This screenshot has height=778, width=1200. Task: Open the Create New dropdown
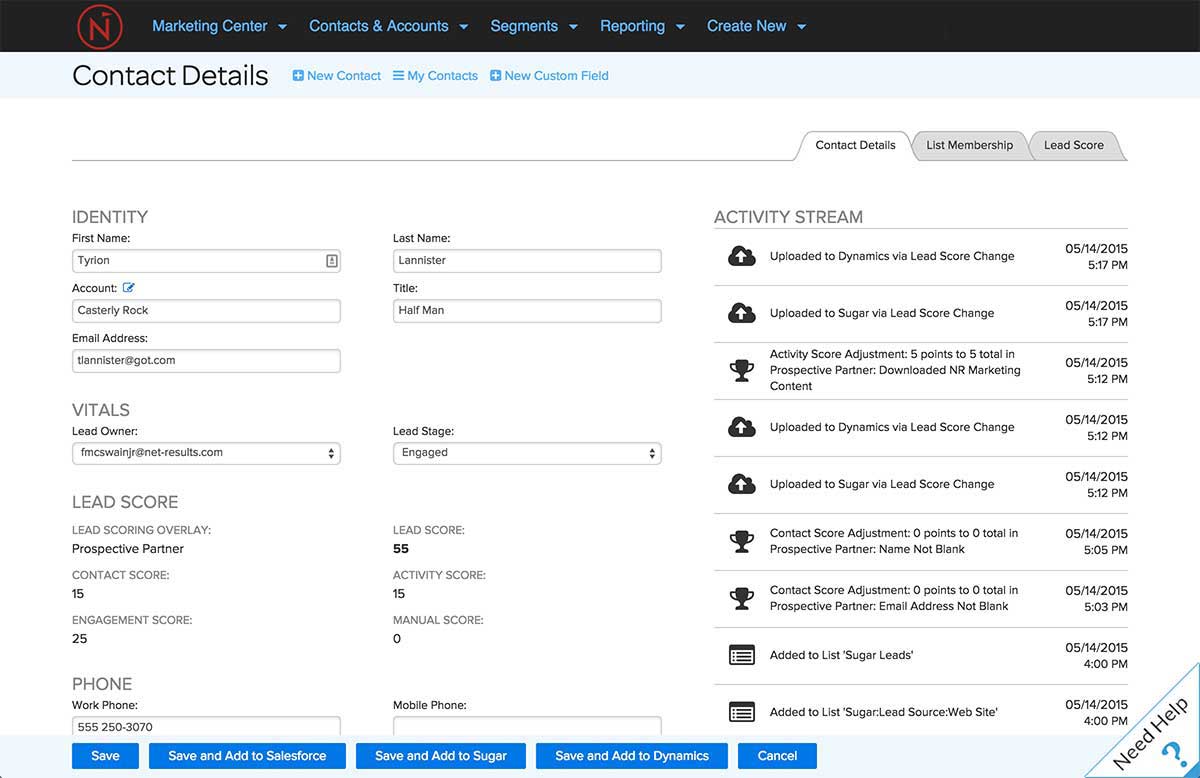pos(756,26)
